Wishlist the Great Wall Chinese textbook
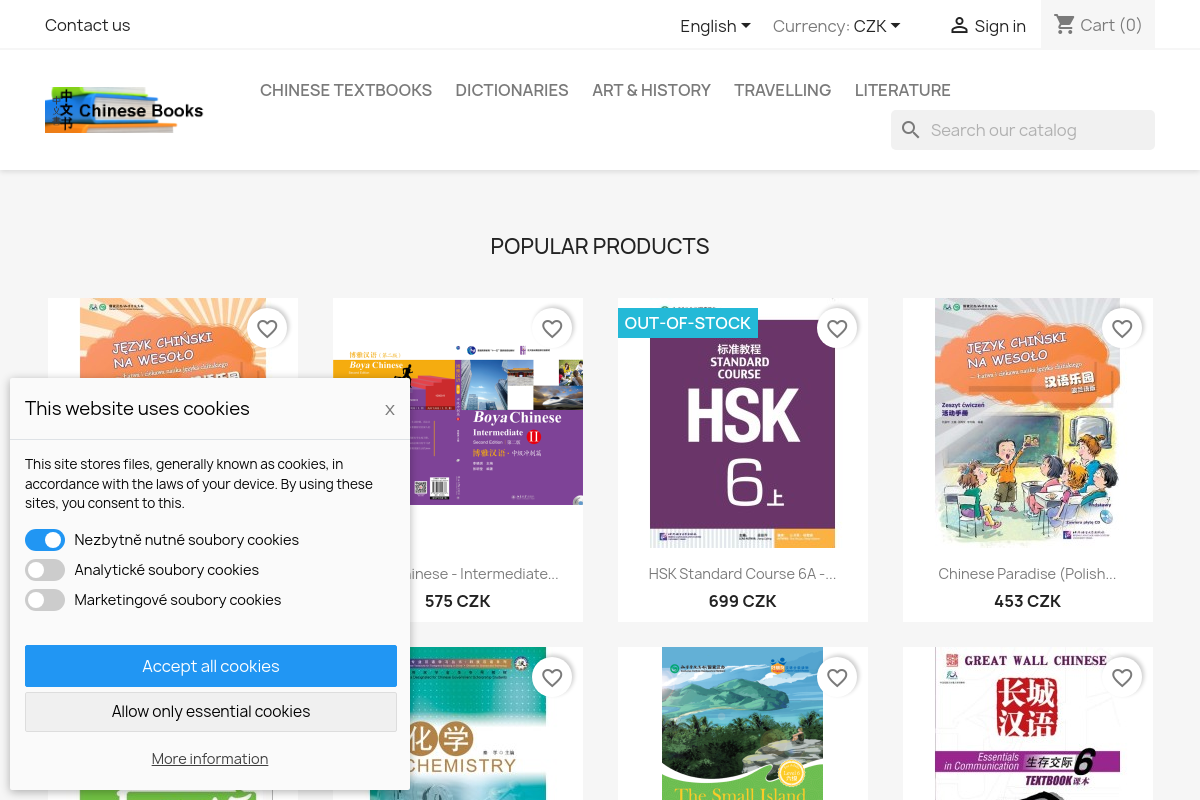Screen dimensions: 1200x800 [1122, 677]
